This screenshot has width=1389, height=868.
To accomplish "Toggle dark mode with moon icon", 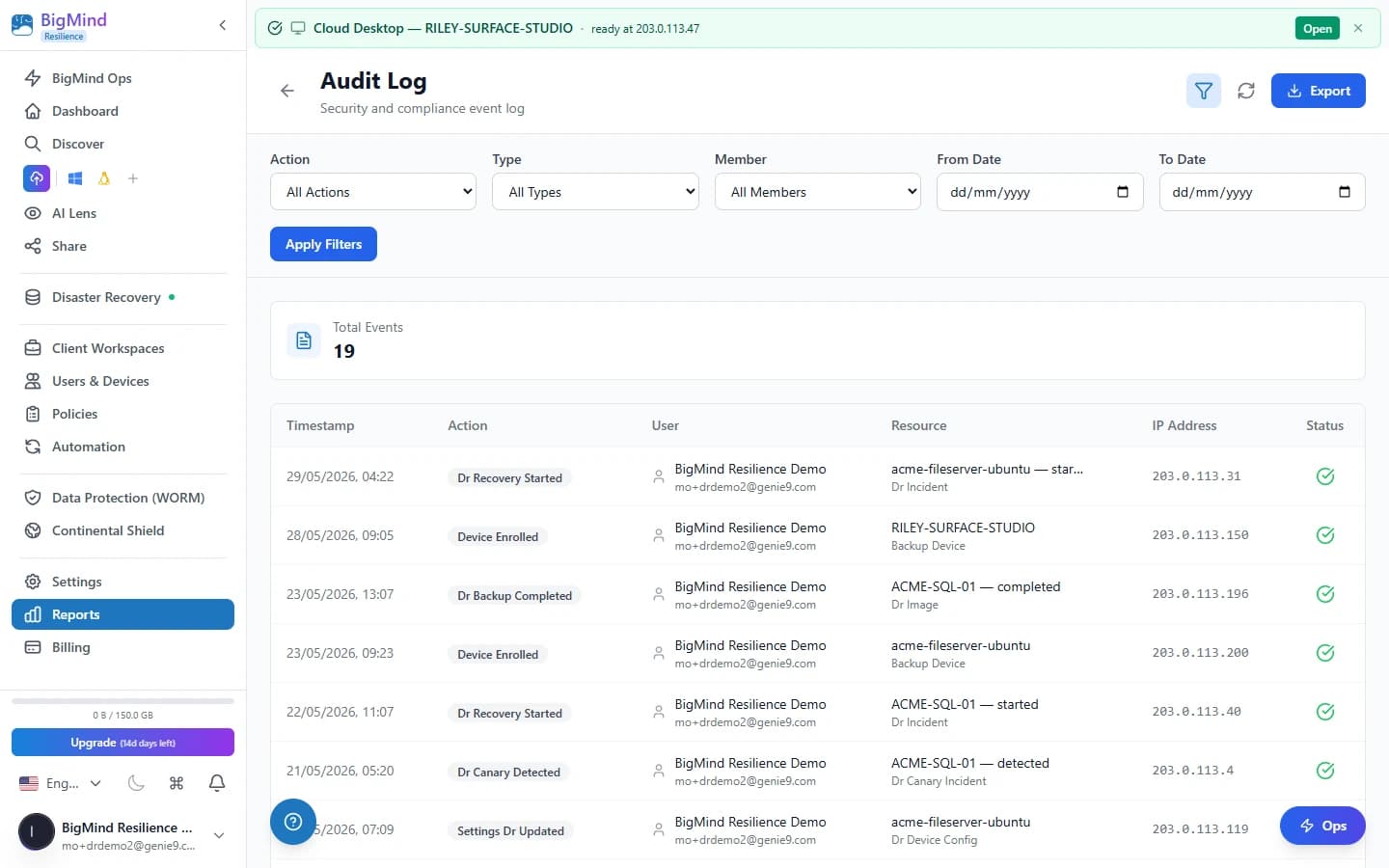I will coord(136,783).
